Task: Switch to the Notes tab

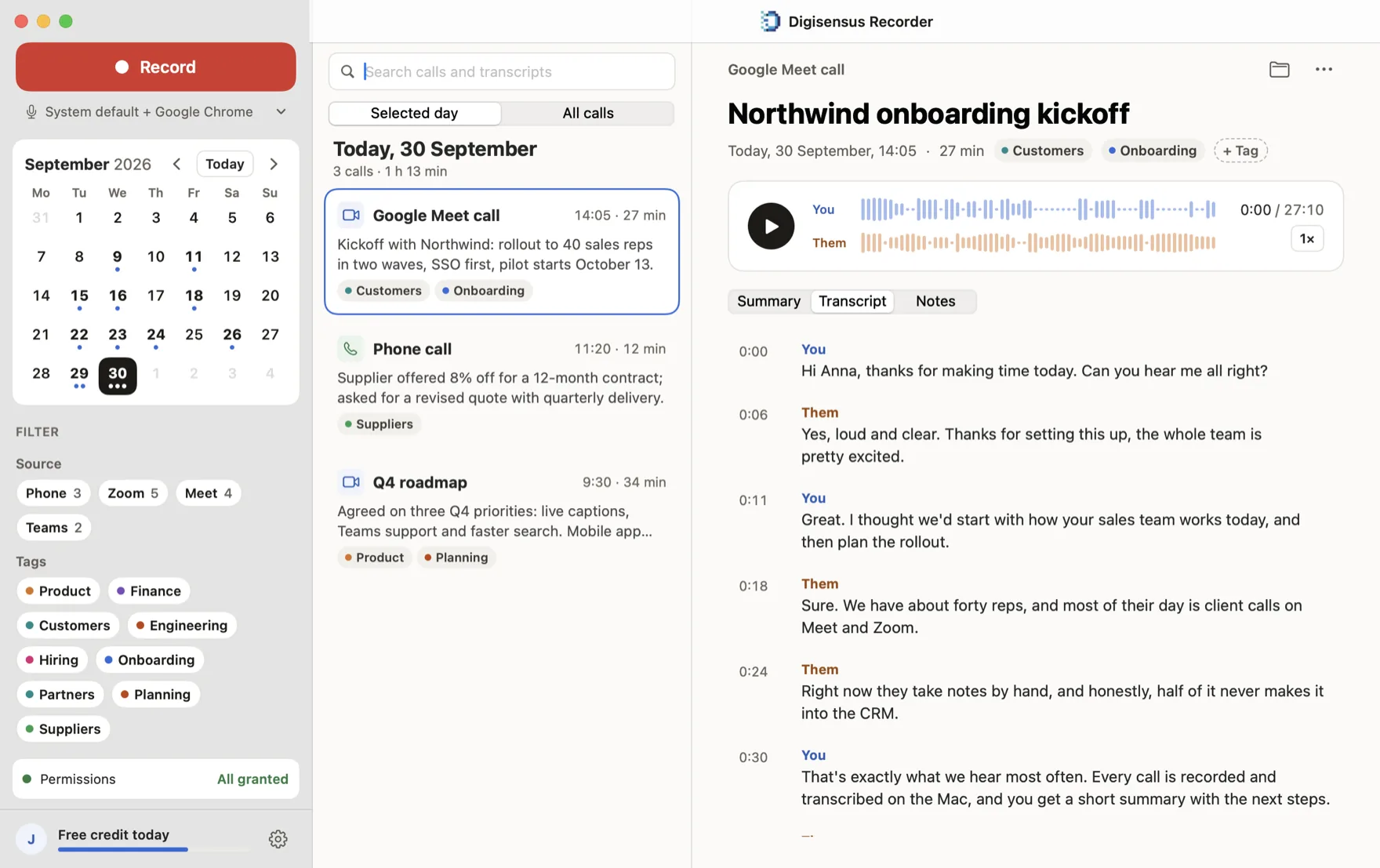Action: click(935, 301)
